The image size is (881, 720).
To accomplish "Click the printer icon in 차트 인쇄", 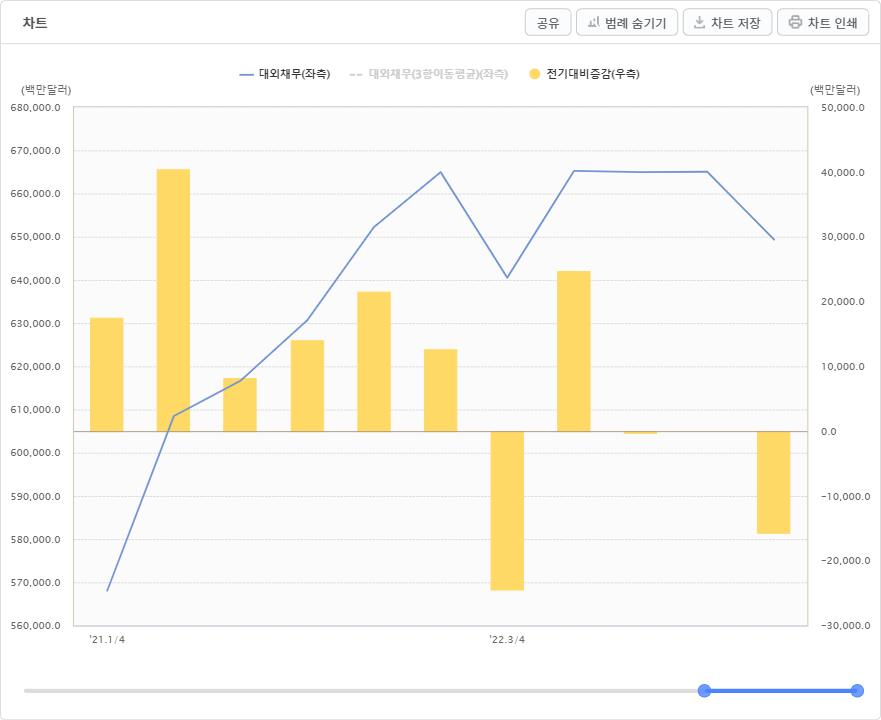I will [795, 22].
